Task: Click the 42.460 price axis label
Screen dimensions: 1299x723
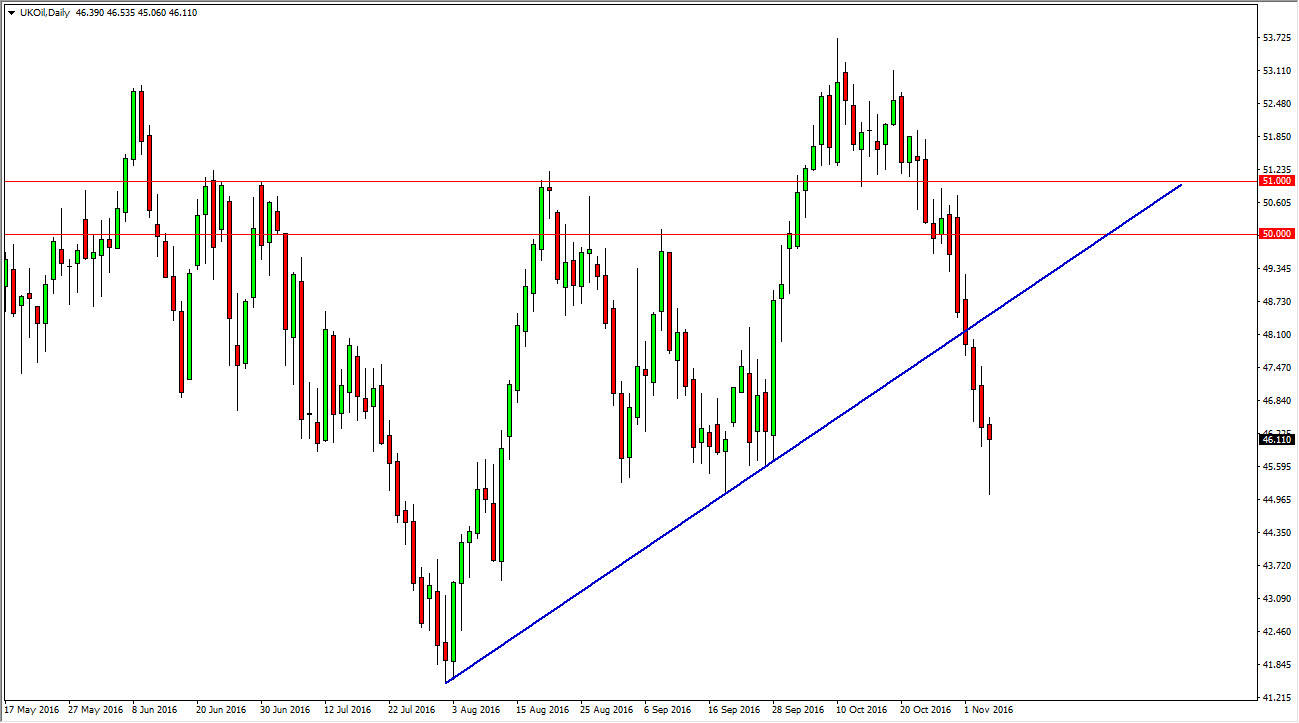Action: tap(1279, 632)
